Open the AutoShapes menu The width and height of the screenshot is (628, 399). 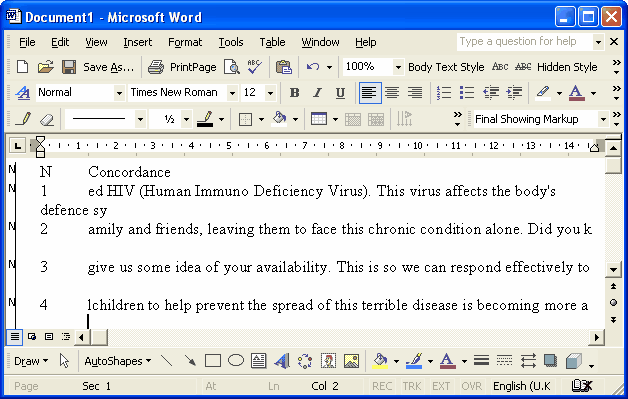[118, 361]
